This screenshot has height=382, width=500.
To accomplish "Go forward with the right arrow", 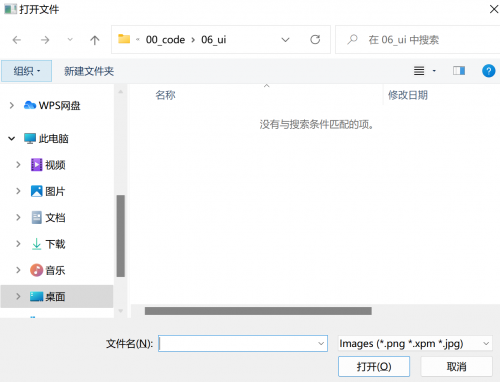I will (x=45, y=40).
